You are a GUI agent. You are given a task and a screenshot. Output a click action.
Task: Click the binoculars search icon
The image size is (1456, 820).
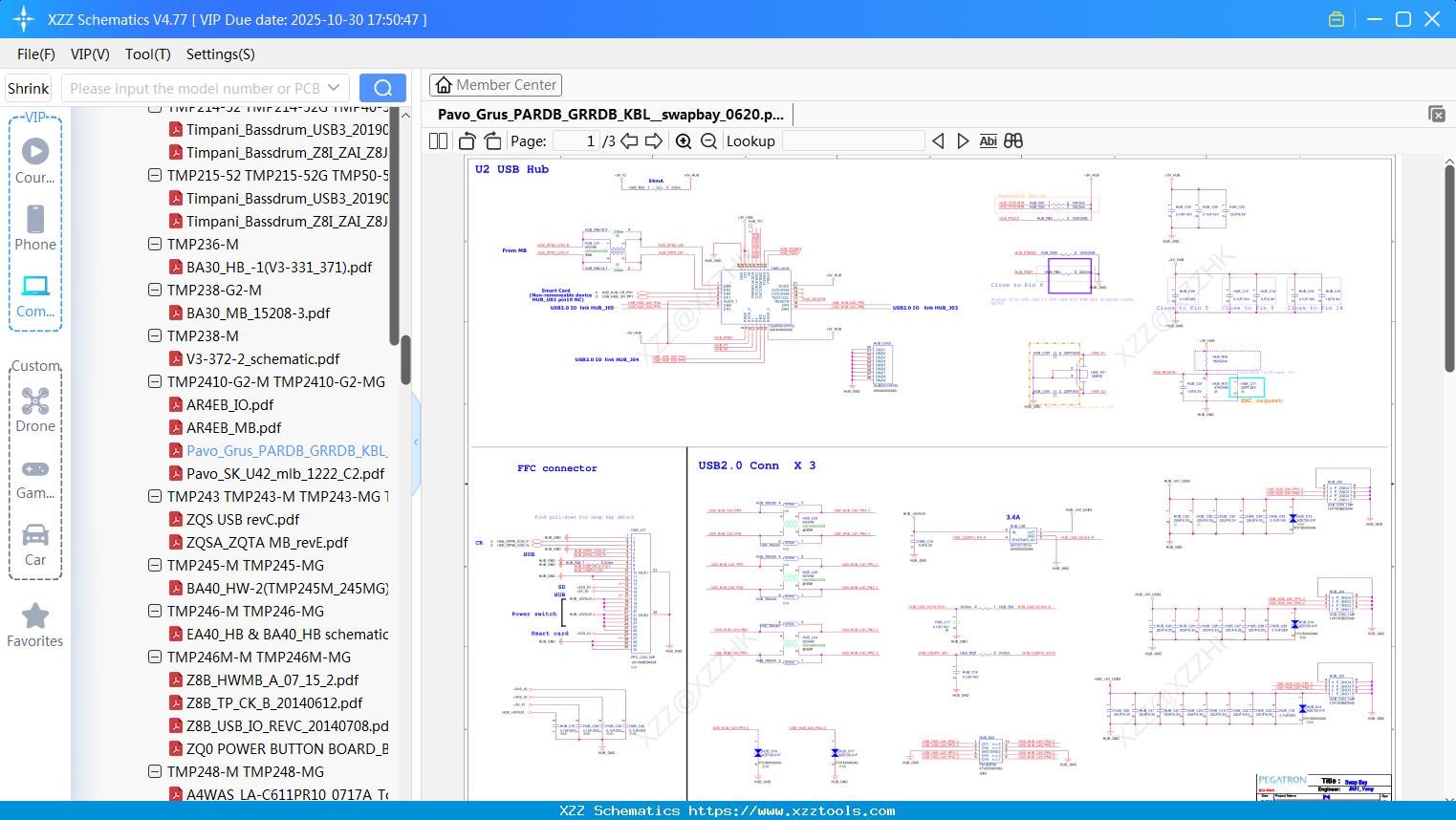pyautogui.click(x=1013, y=141)
